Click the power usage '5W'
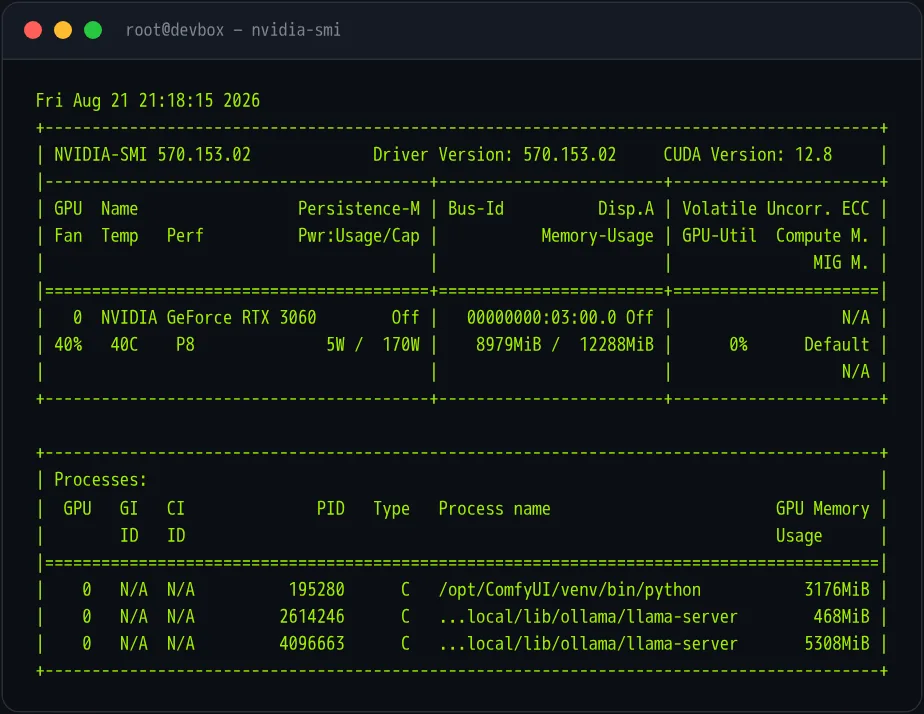 336,345
